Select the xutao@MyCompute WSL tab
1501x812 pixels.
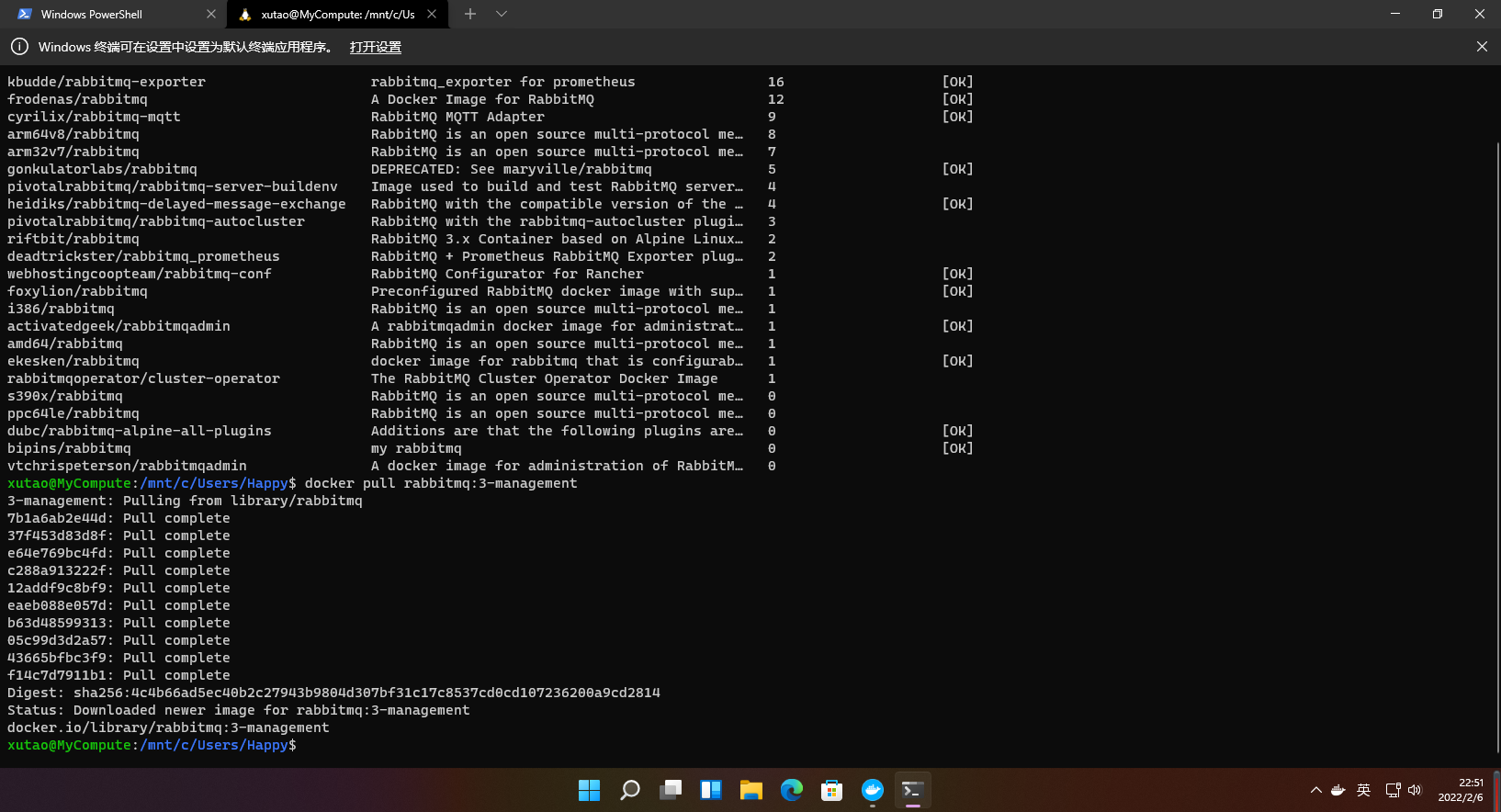click(x=336, y=15)
